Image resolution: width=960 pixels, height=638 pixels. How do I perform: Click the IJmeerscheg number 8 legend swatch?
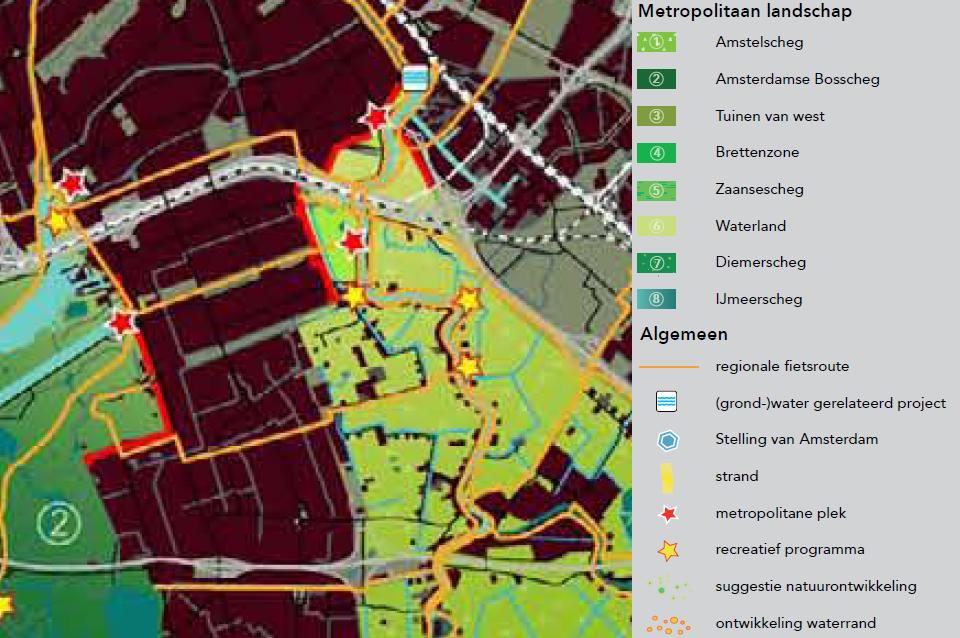(656, 299)
